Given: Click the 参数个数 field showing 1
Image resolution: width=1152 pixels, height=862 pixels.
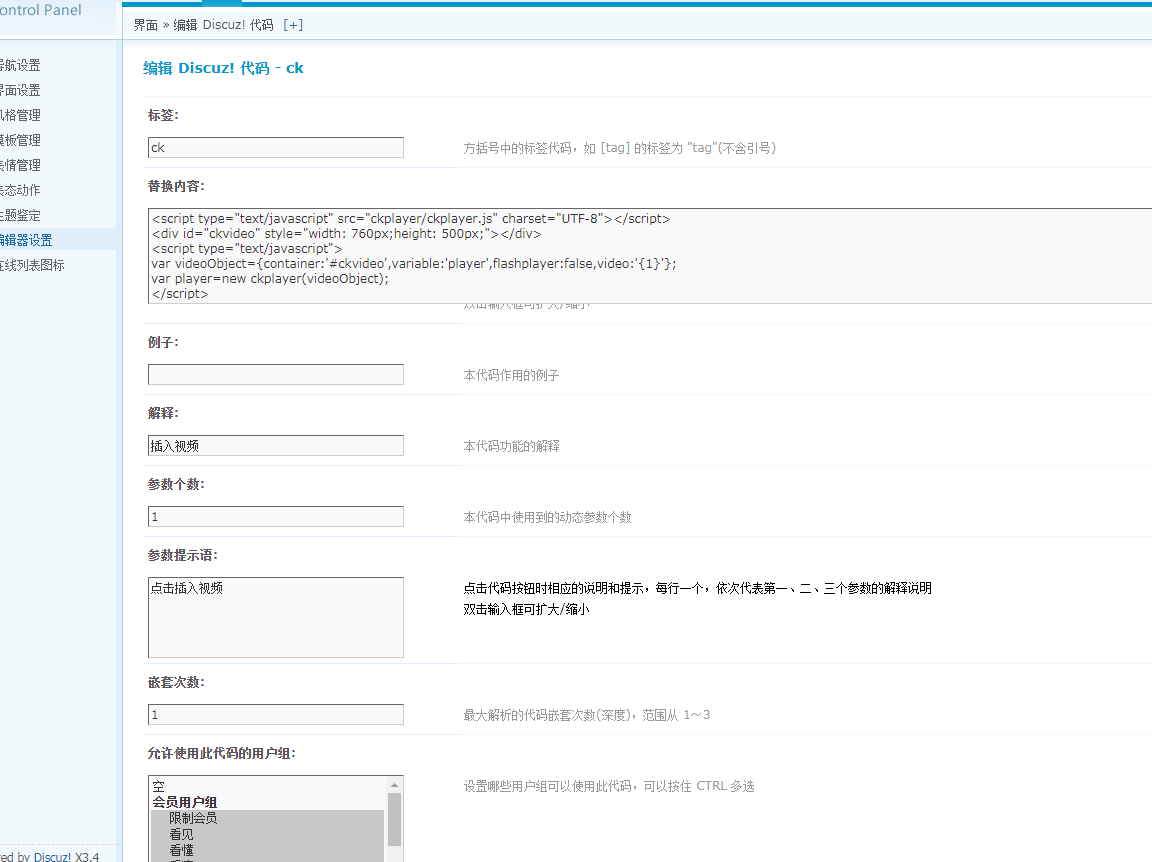Looking at the screenshot, I should (275, 516).
